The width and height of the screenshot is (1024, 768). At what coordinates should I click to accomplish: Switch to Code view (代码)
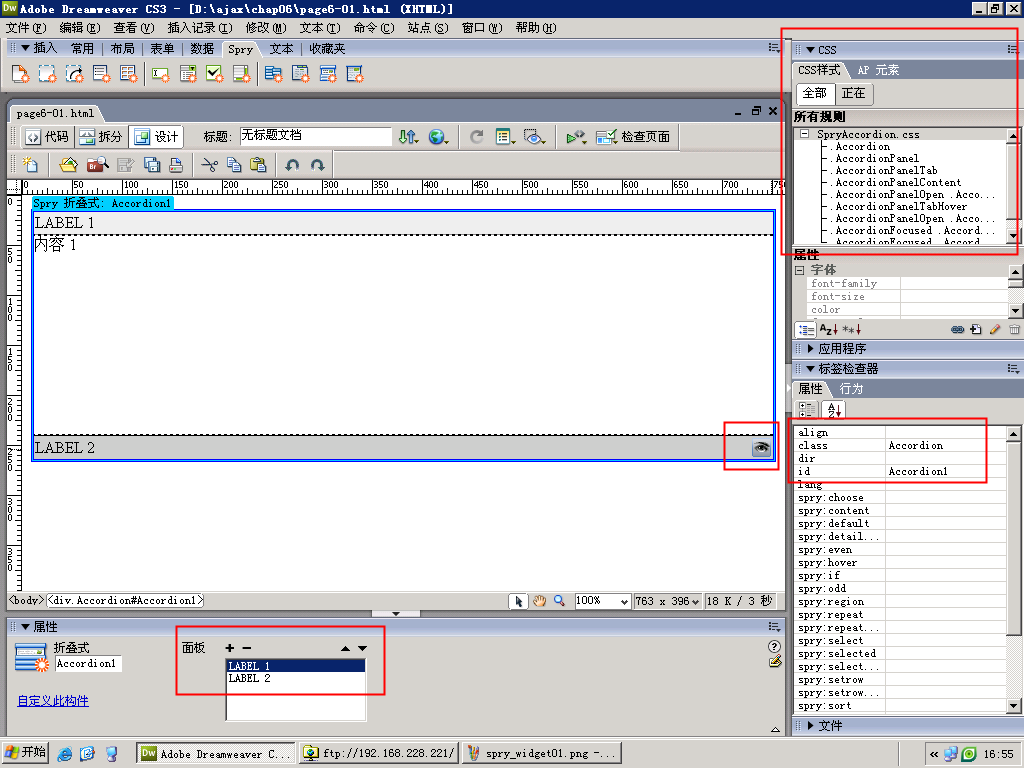pos(47,137)
